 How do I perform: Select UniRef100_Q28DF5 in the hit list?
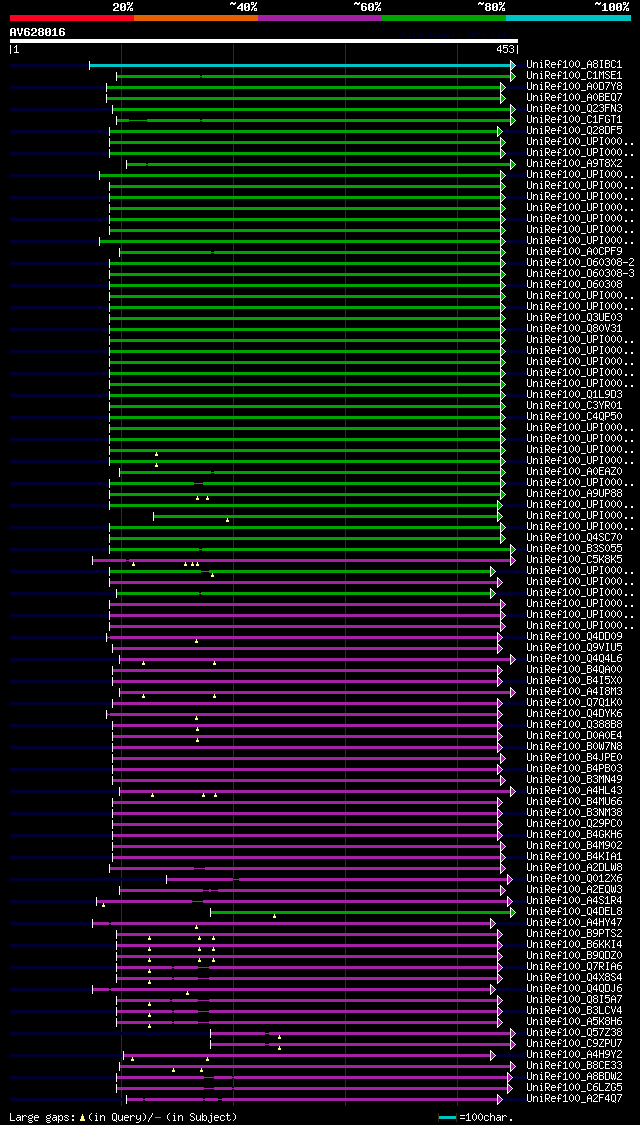click(x=574, y=131)
